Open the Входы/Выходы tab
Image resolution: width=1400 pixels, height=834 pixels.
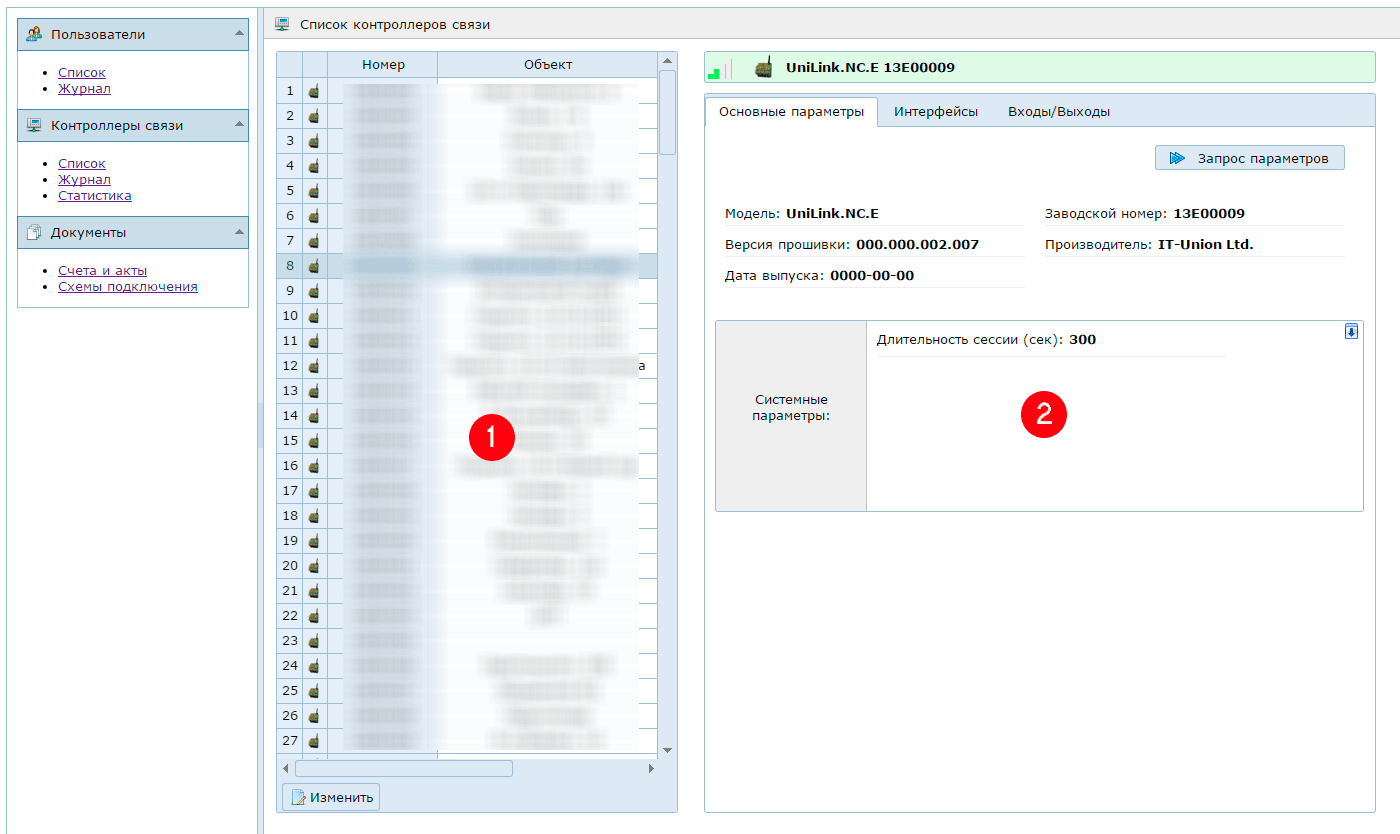(x=1058, y=112)
